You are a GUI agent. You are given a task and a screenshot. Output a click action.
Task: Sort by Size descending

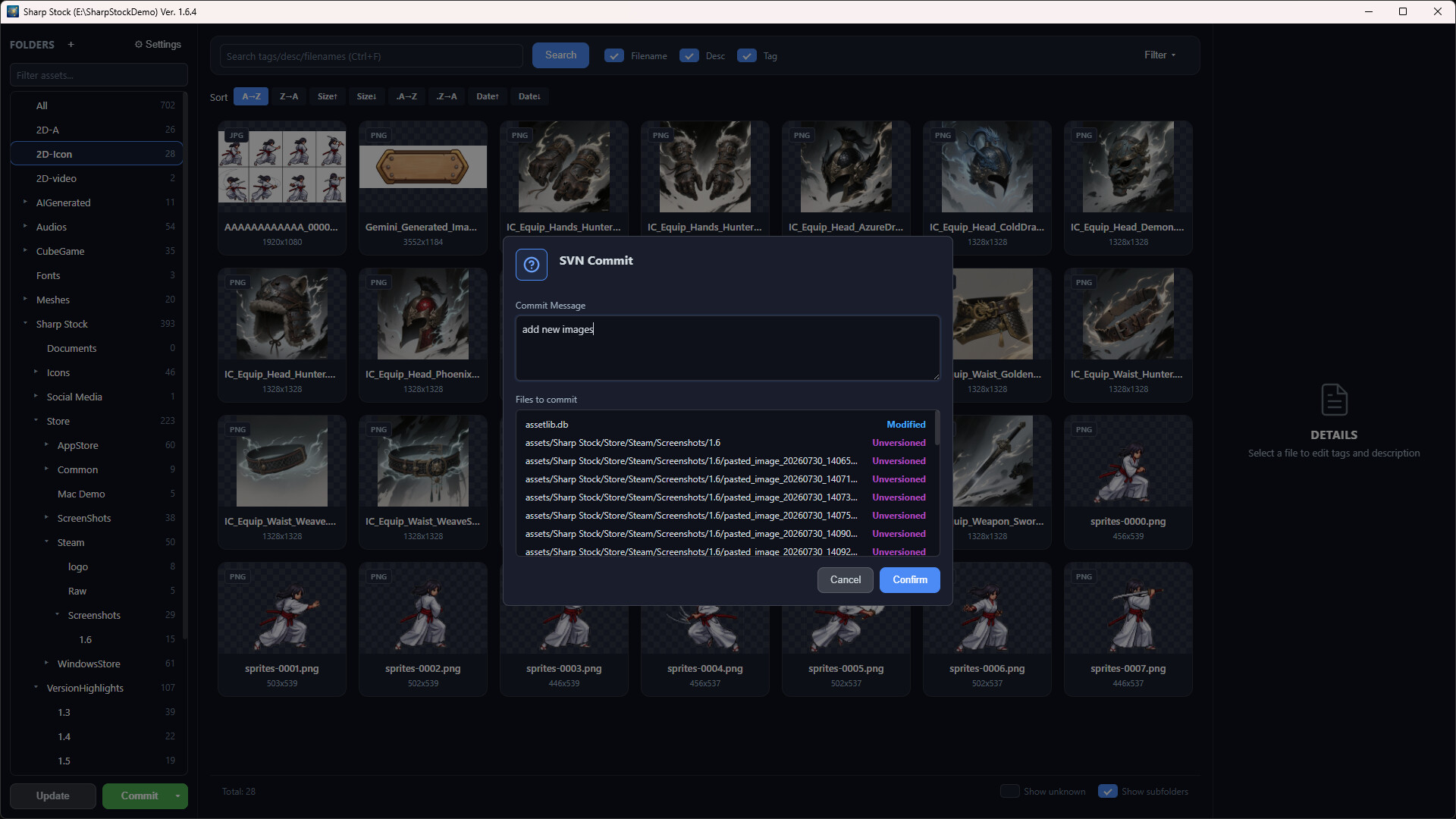(367, 96)
